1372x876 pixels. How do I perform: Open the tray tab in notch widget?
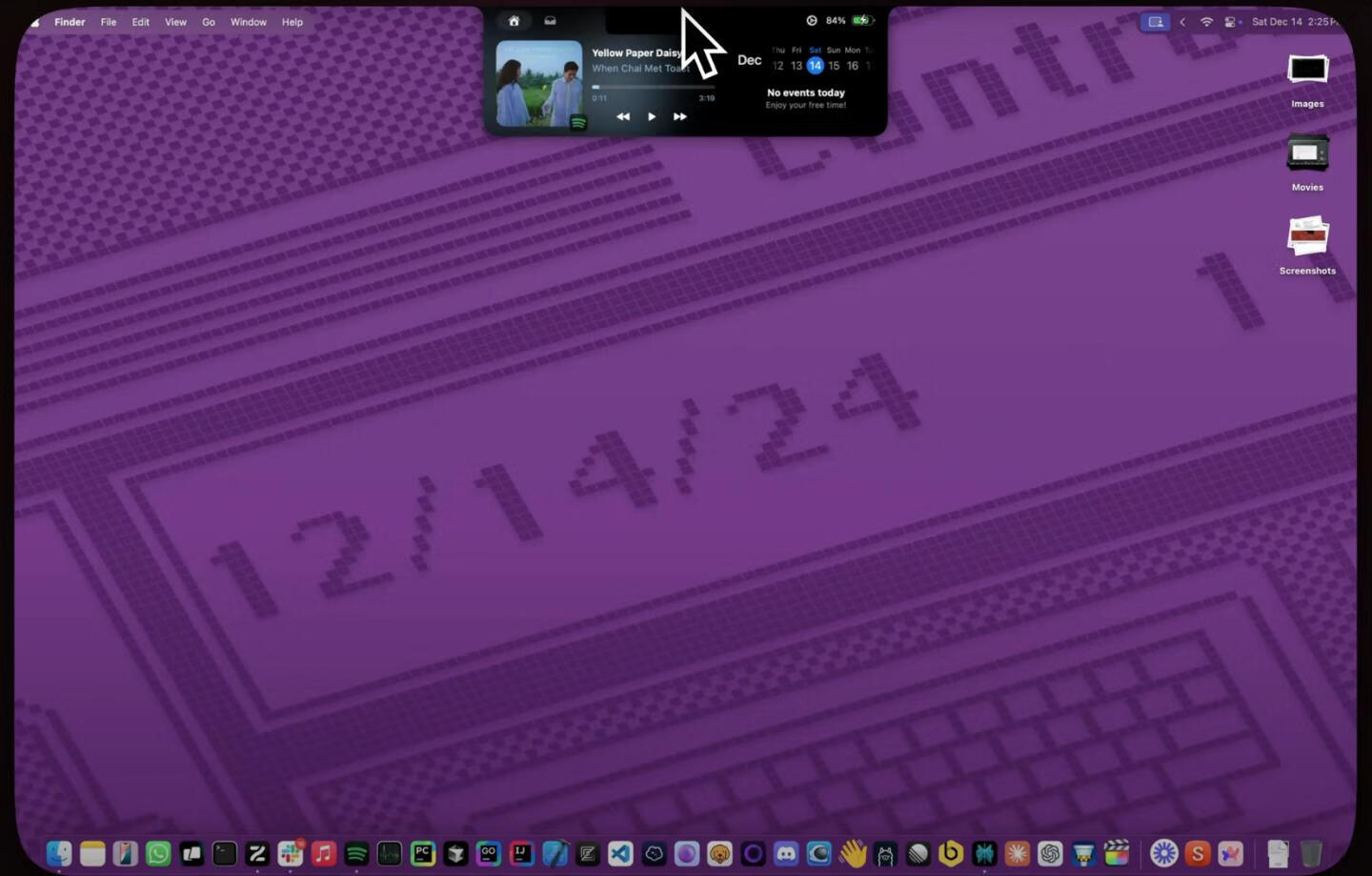click(x=550, y=21)
